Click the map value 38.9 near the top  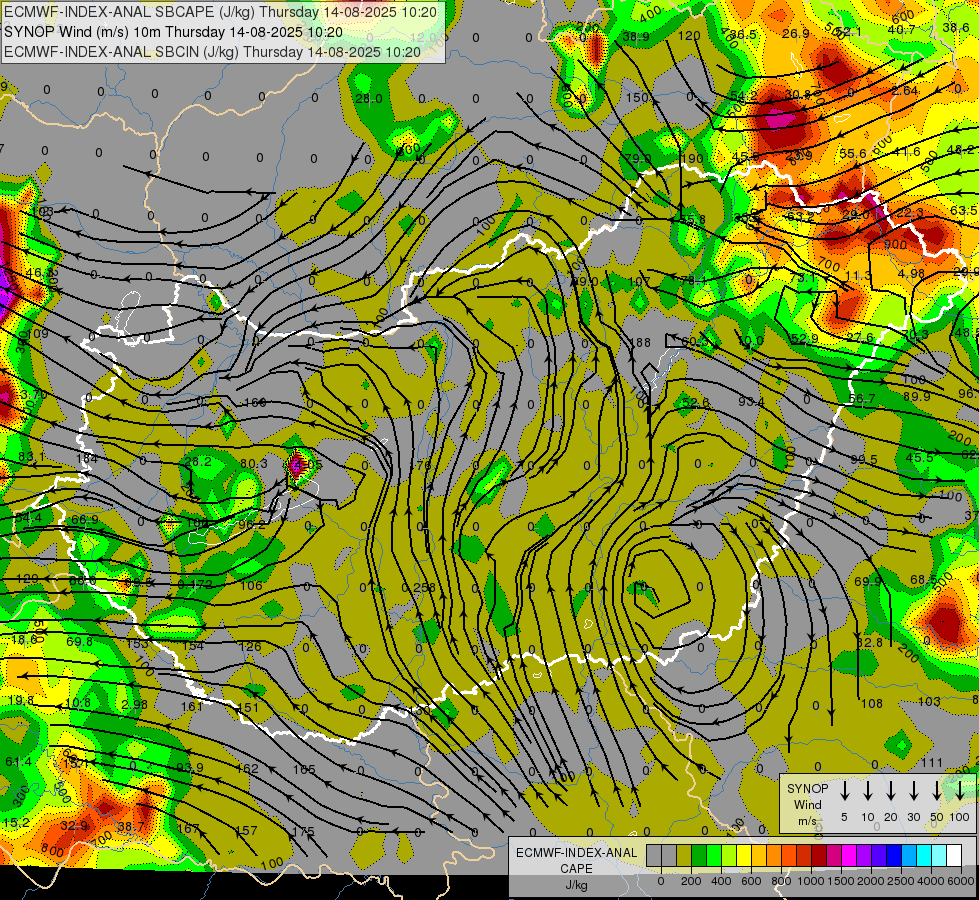[x=636, y=37]
